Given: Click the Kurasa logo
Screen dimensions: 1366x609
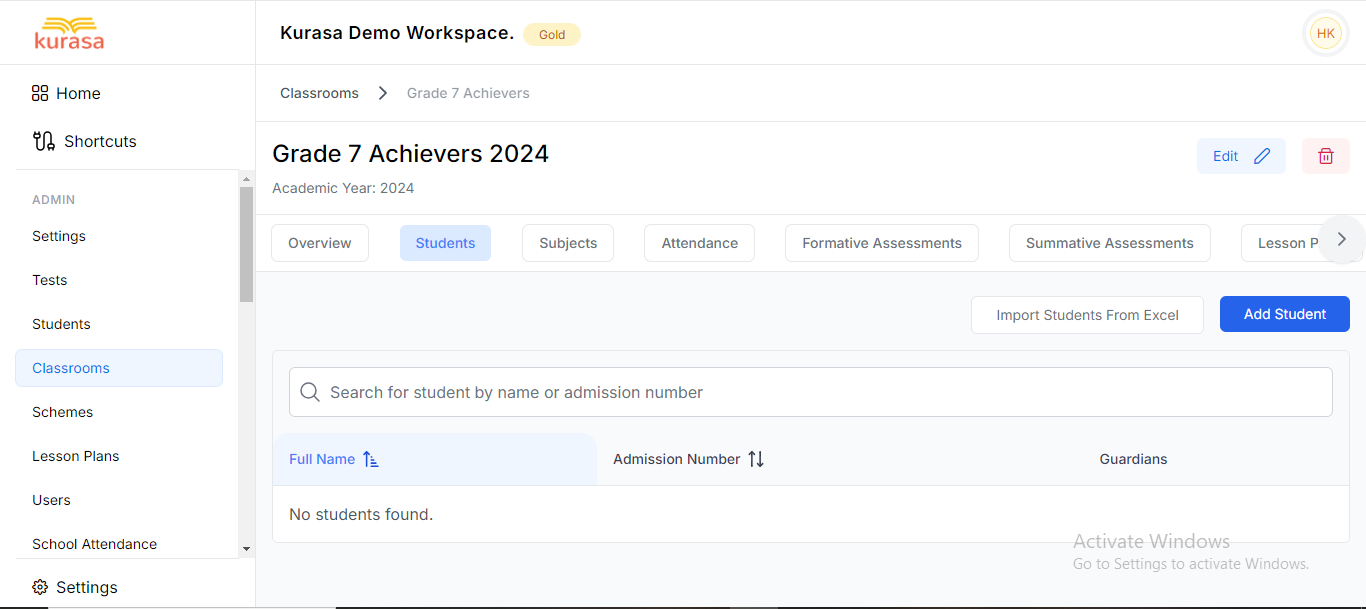Looking at the screenshot, I should pyautogui.click(x=69, y=32).
